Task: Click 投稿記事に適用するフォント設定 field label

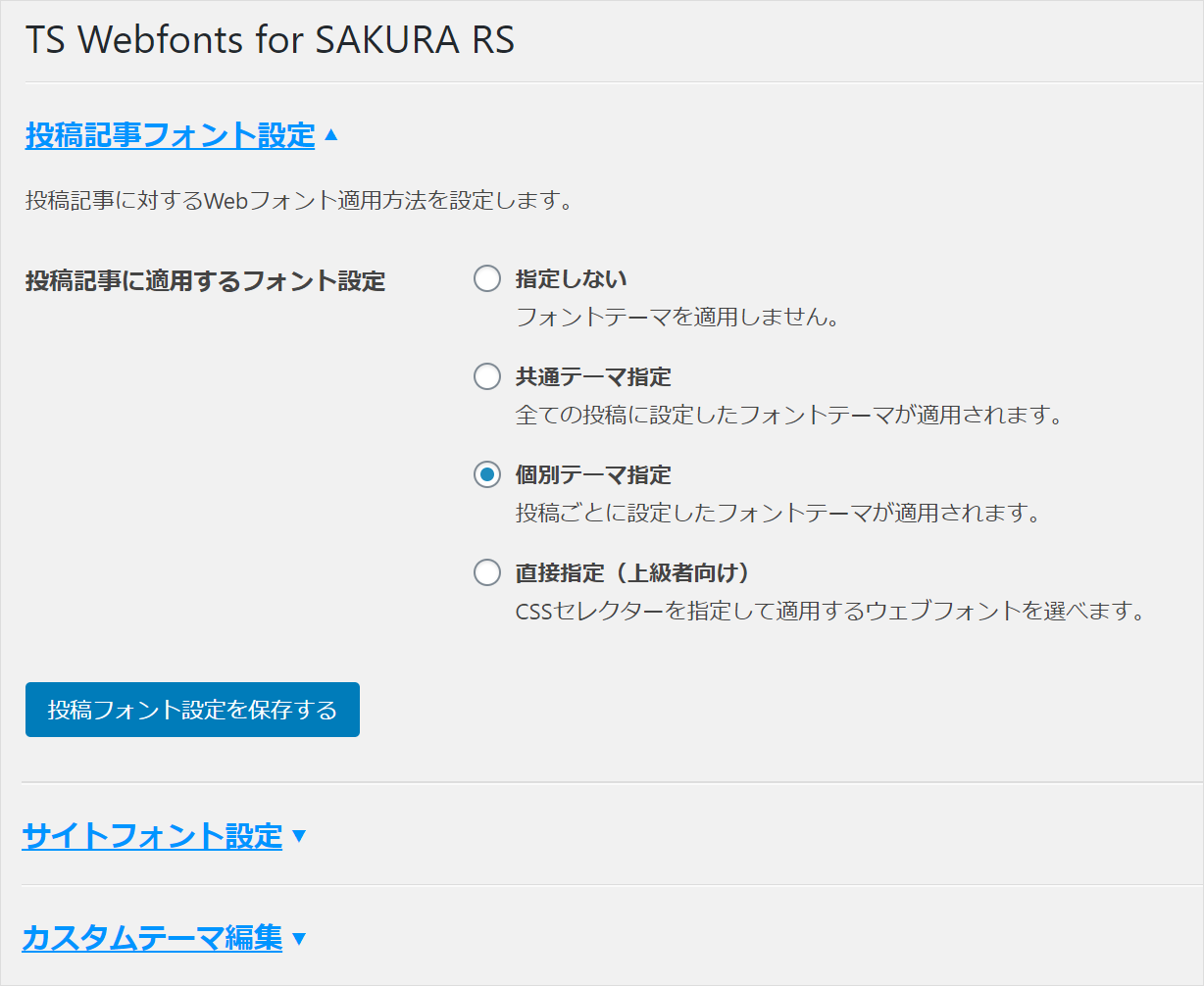Action: coord(205,281)
